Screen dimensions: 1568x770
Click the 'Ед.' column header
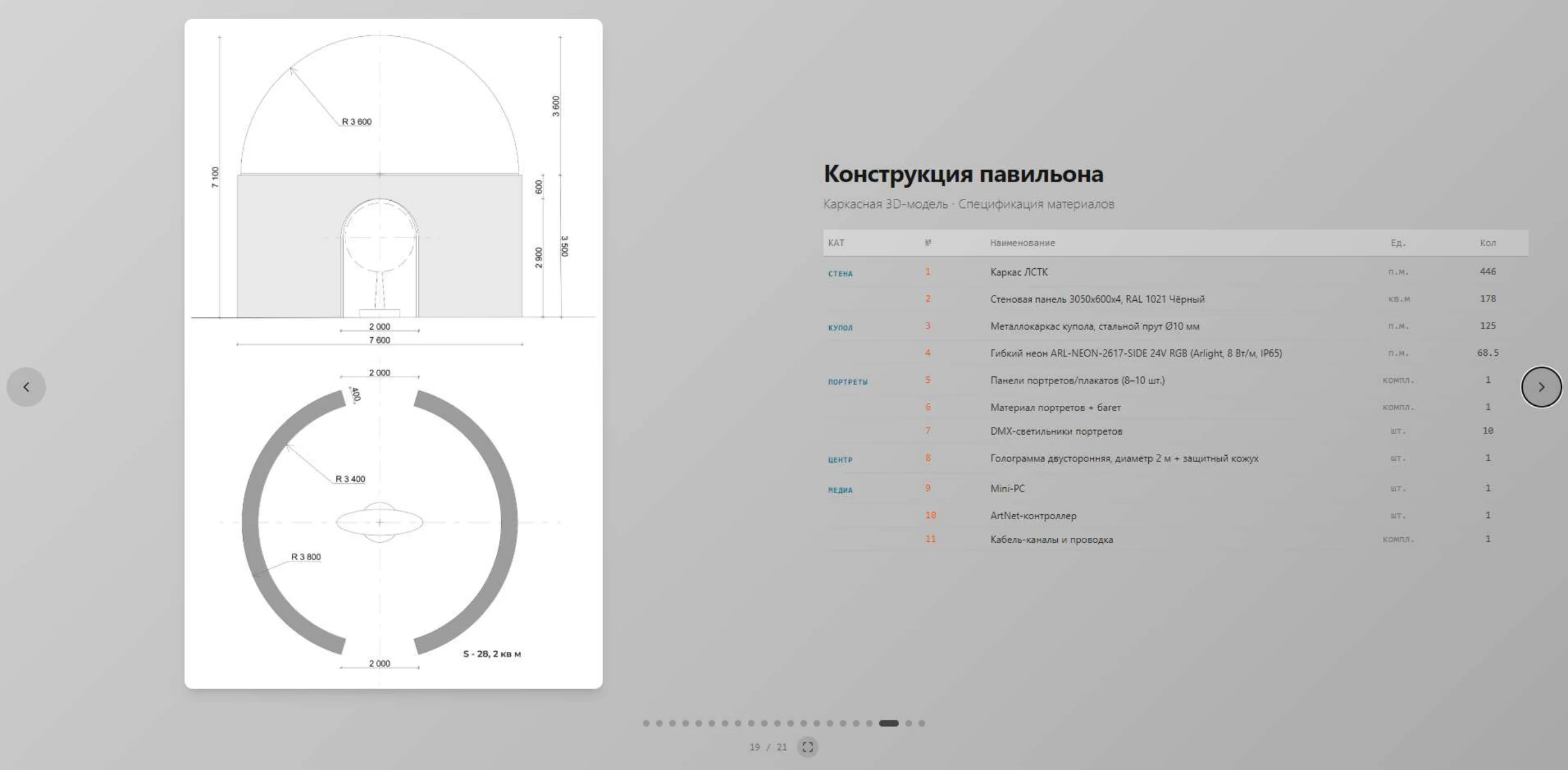coord(1398,243)
